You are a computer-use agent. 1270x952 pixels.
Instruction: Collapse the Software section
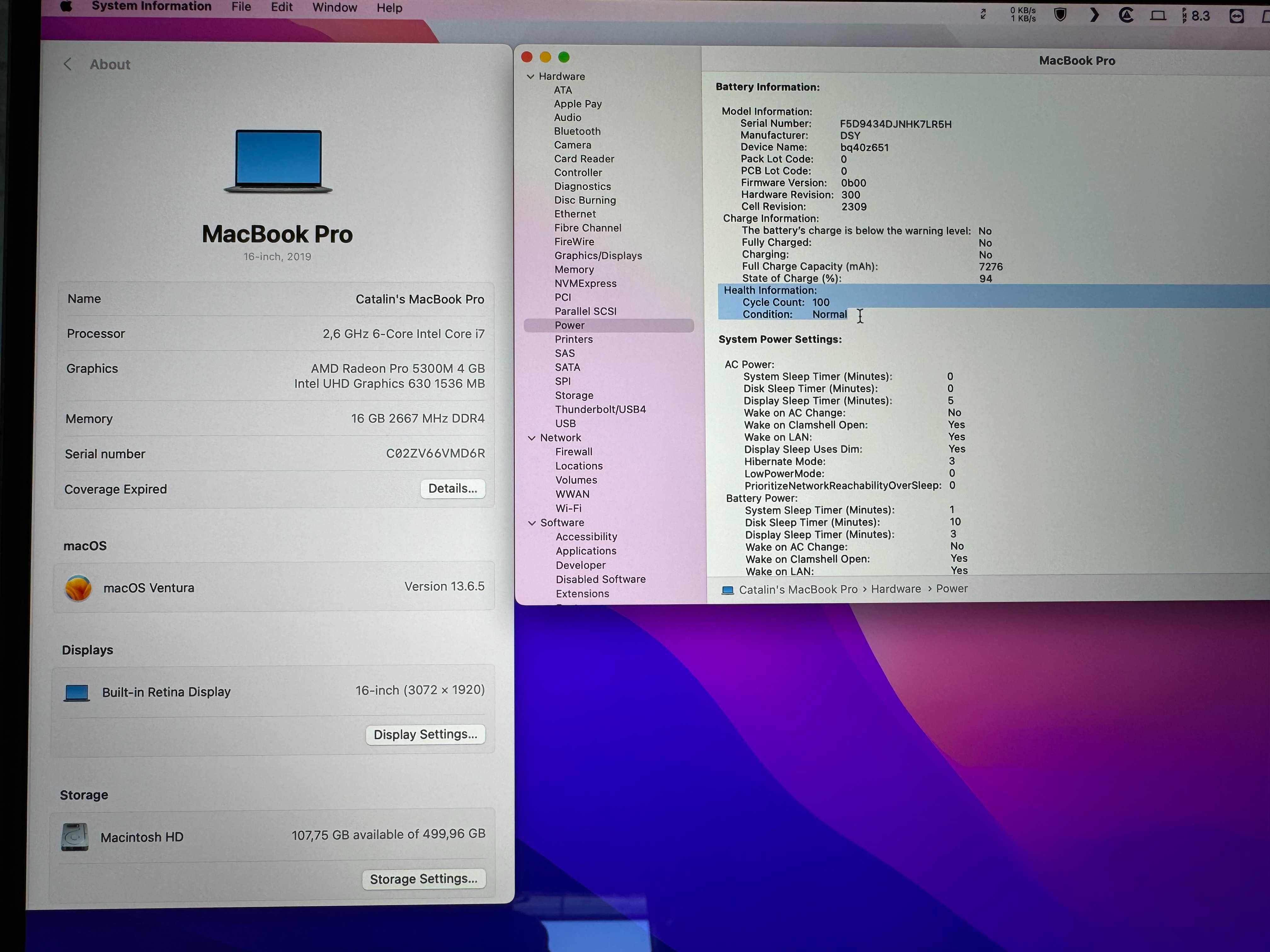click(532, 523)
